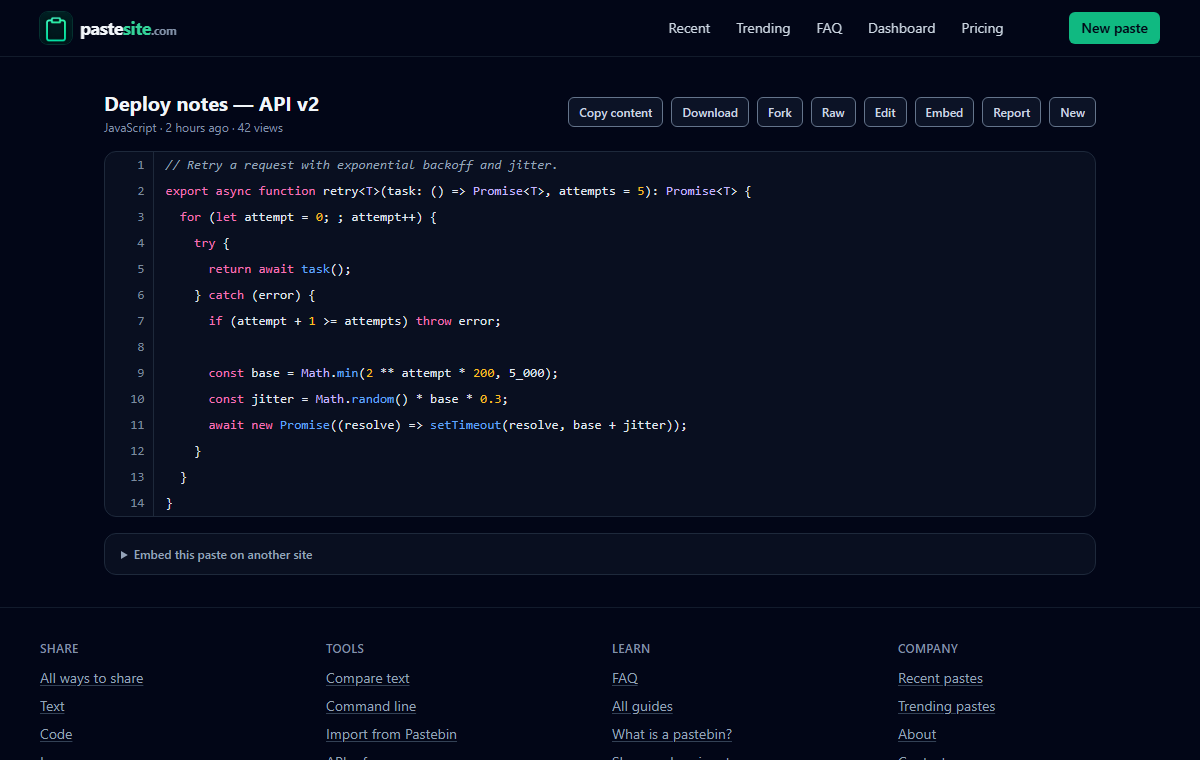Image resolution: width=1200 pixels, height=760 pixels.
Task: Open 'Import from Pastebin' link
Action: click(391, 734)
